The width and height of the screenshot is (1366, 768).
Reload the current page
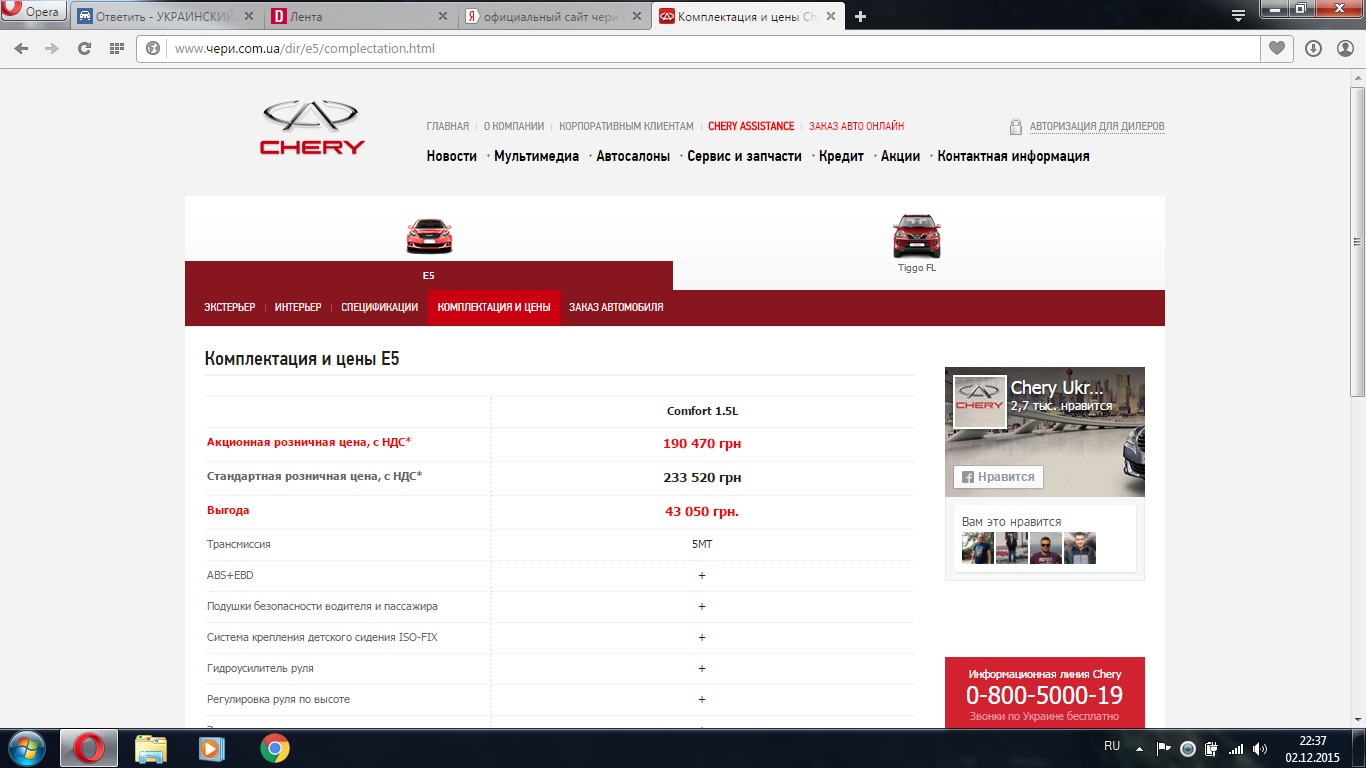(84, 48)
